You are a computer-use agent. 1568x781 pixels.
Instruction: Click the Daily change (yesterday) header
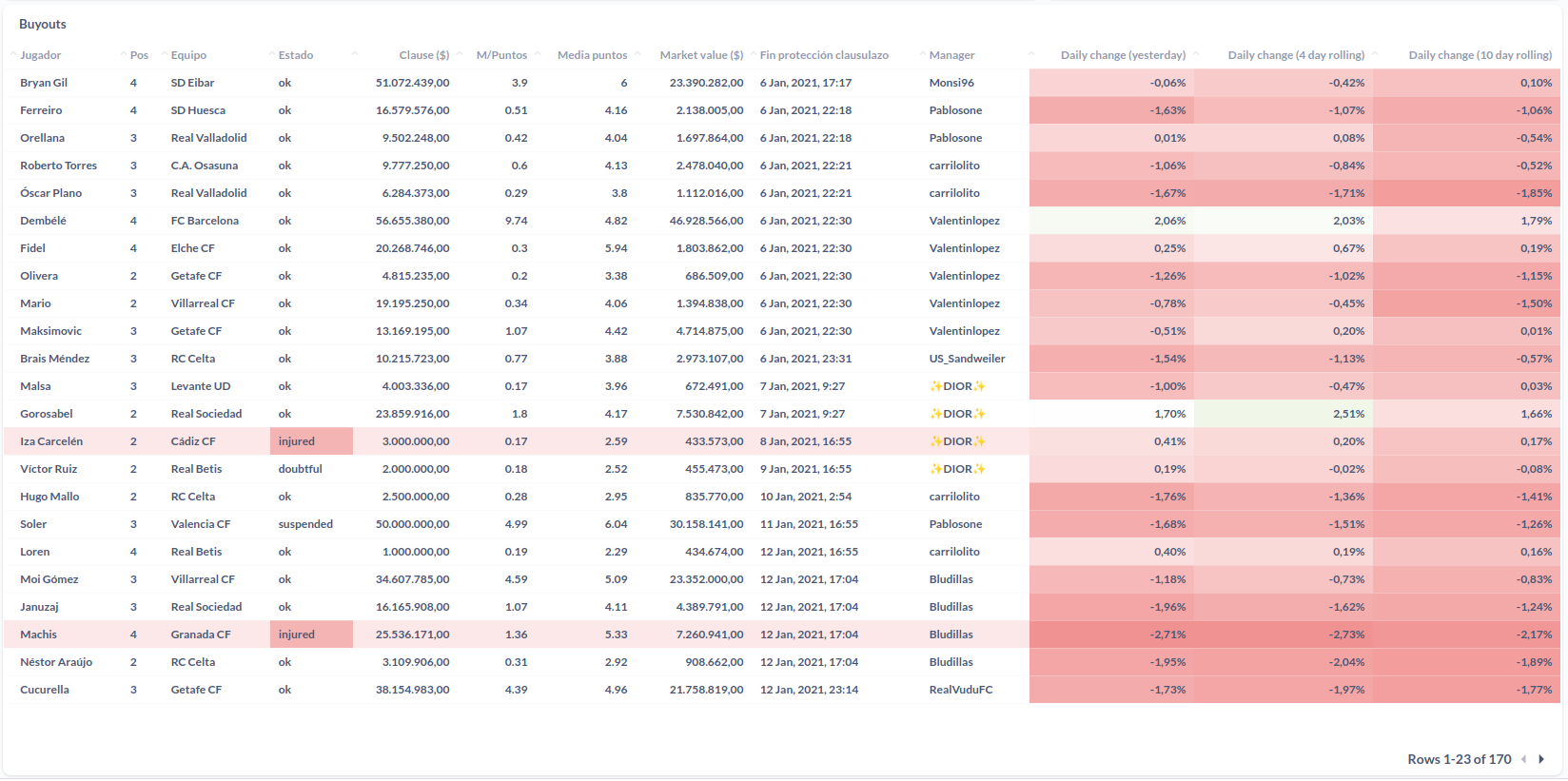(1124, 55)
